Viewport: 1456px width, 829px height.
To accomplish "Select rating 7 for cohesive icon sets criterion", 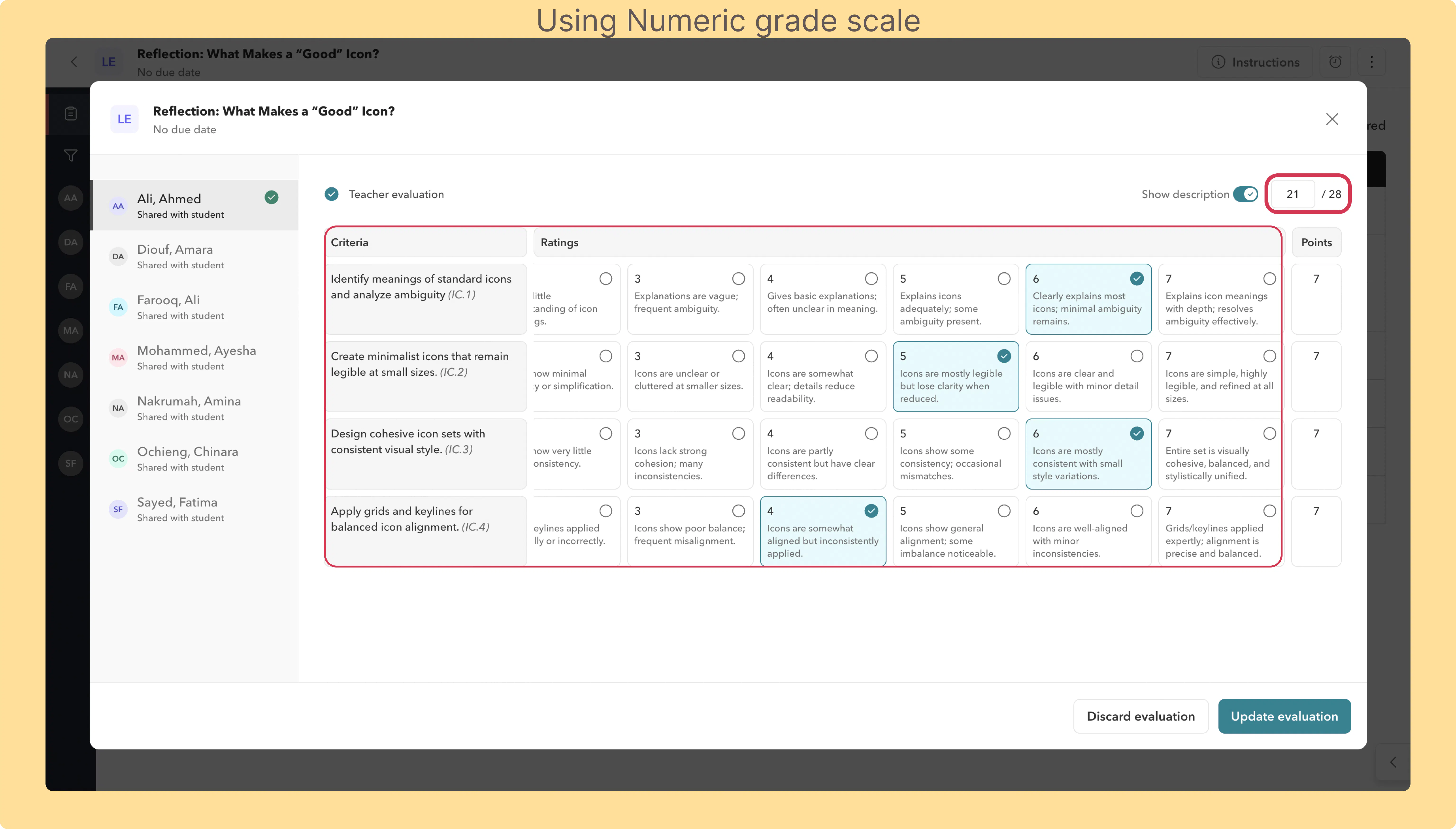I will [1270, 434].
